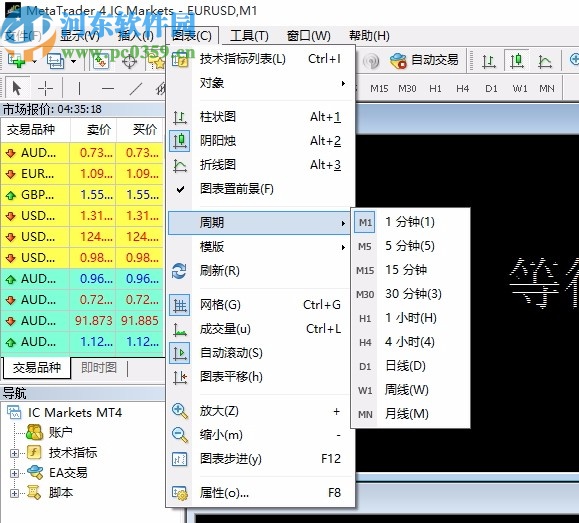This screenshot has width=579, height=523.
Task: Click 图表步进 step by step icon
Action: (x=180, y=459)
